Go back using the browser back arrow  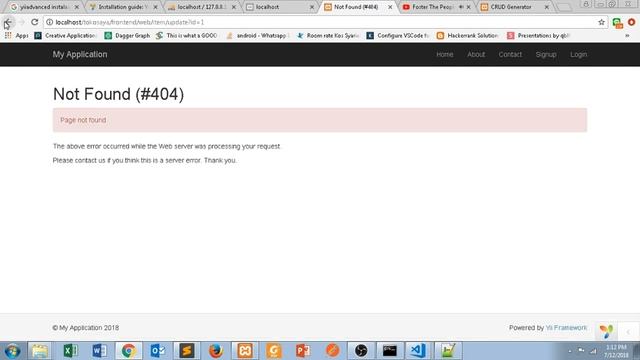coord(7,22)
